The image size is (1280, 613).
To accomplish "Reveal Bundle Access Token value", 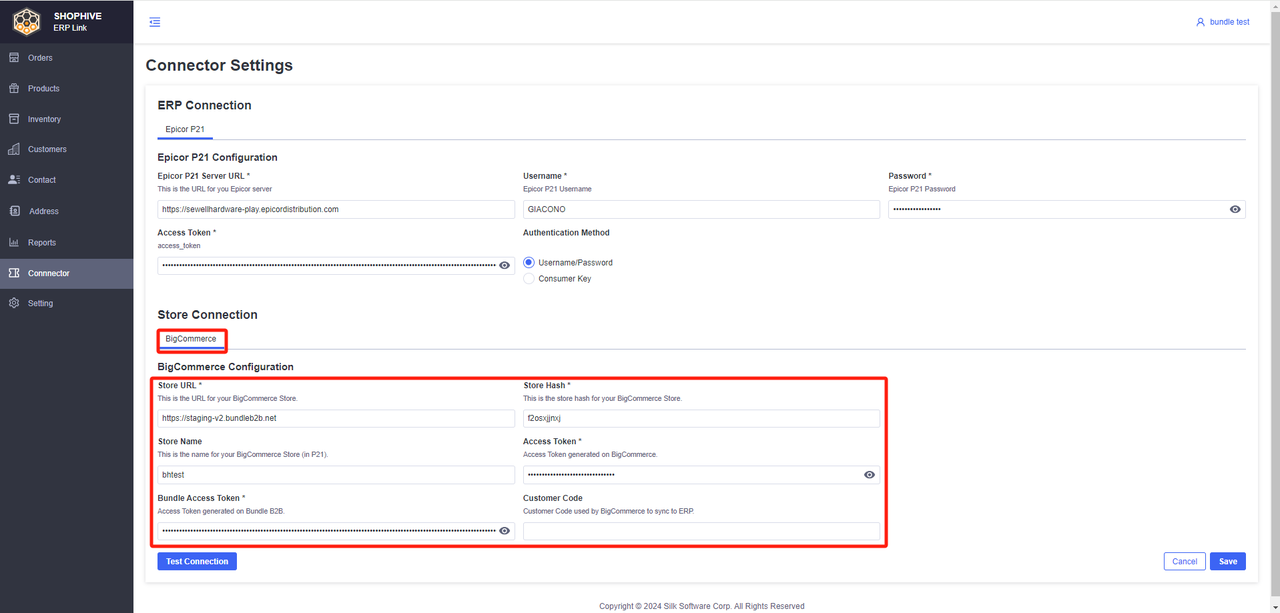I will 505,531.
